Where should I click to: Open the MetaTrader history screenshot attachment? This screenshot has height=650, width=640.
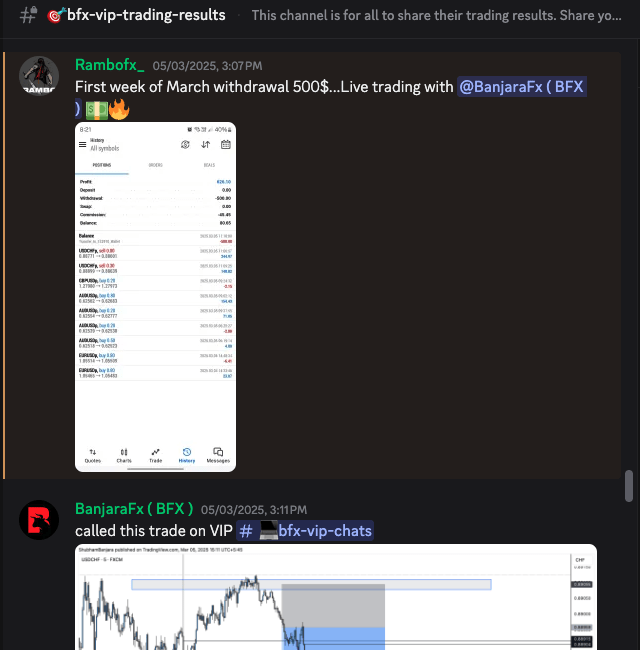(x=155, y=297)
